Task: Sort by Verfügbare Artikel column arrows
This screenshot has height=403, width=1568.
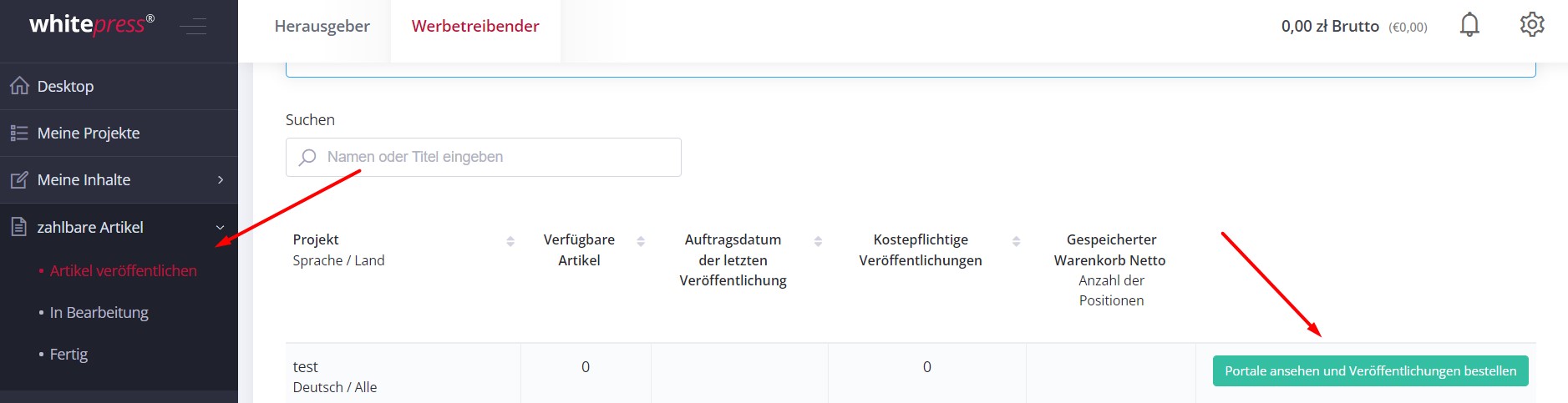Action: 641,241
